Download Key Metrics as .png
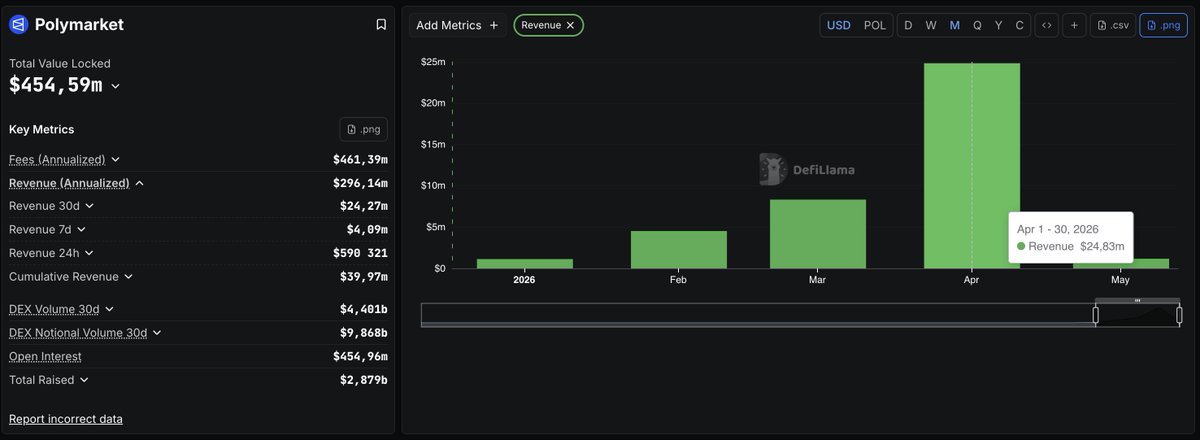The width and height of the screenshot is (1200, 440). pos(364,129)
